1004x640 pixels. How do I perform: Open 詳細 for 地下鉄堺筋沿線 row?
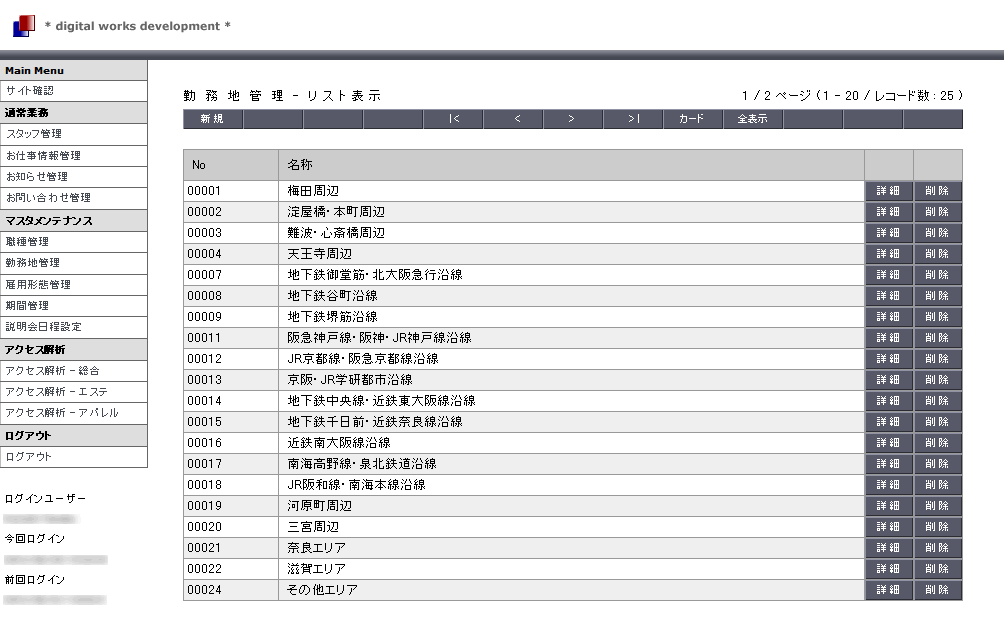(889, 317)
